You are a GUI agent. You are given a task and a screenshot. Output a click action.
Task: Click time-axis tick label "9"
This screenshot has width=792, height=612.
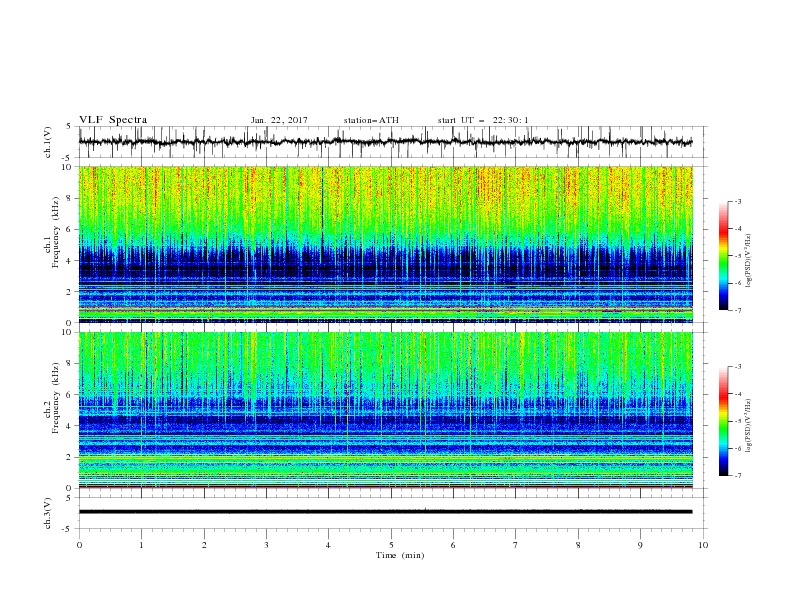point(640,545)
